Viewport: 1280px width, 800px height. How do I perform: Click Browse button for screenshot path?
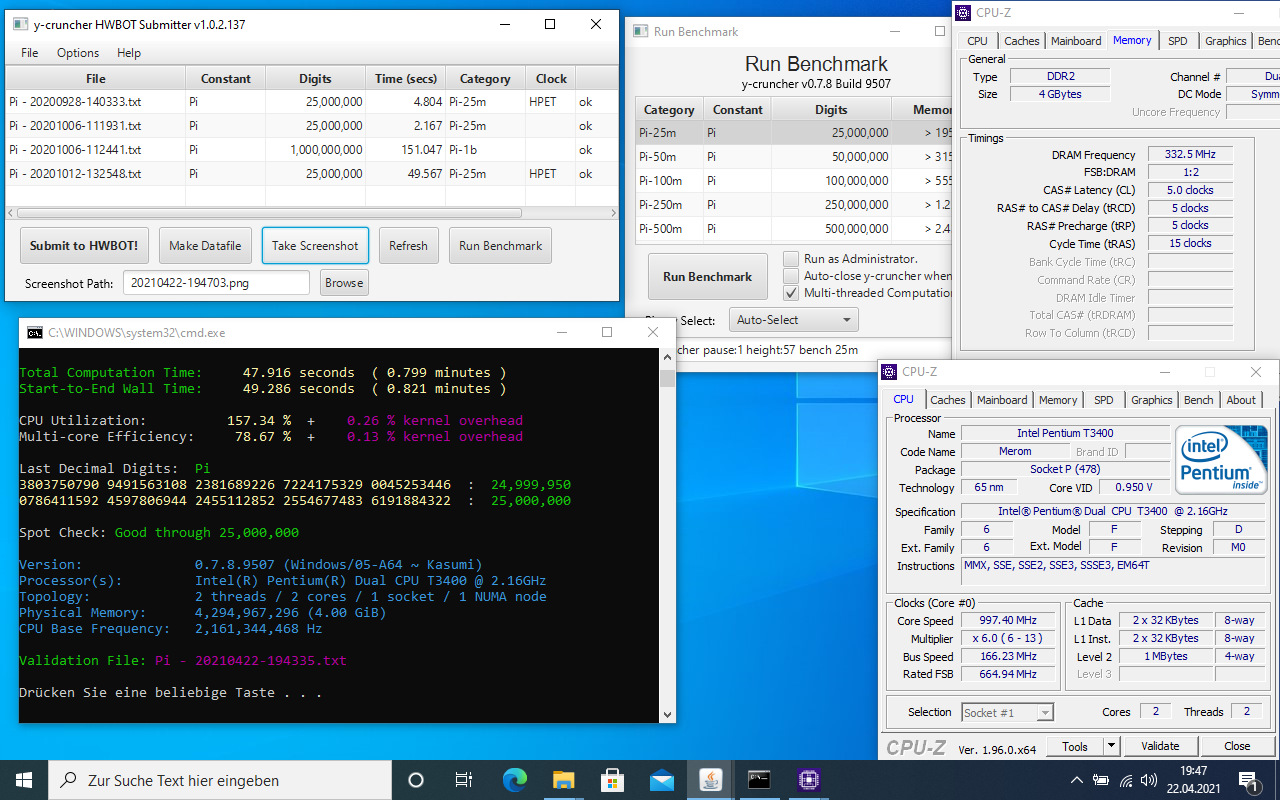pos(344,283)
